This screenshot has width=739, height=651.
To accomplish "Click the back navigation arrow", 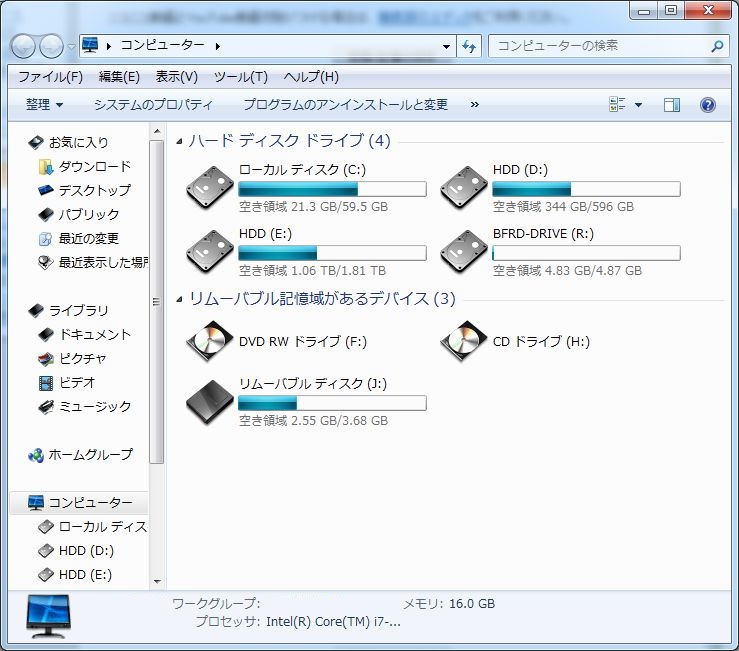I will tap(23, 46).
